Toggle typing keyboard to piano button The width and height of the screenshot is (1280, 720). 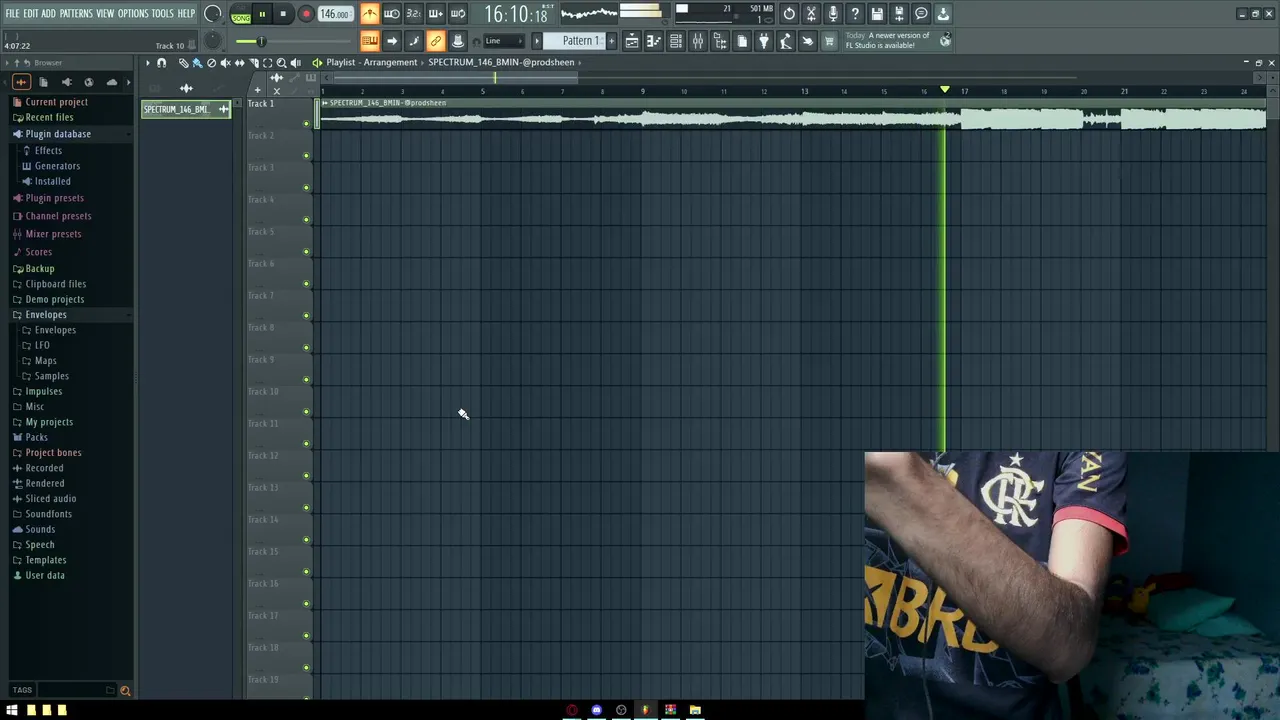pos(370,41)
